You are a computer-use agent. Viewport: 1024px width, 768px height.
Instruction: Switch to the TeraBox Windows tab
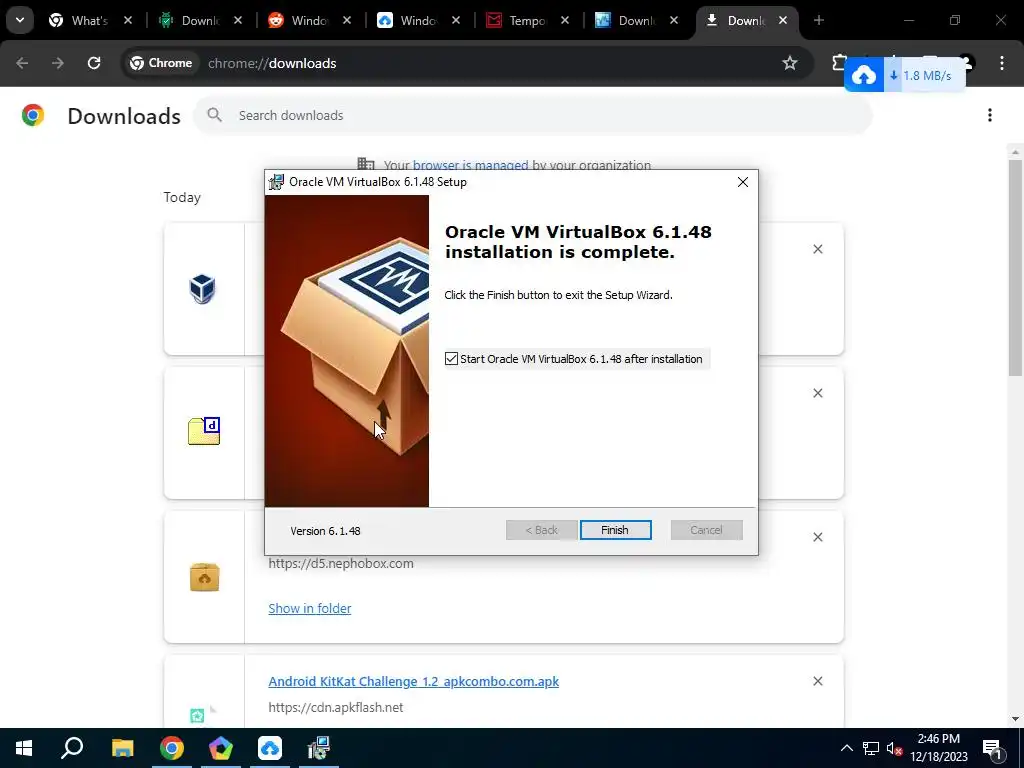point(407,20)
